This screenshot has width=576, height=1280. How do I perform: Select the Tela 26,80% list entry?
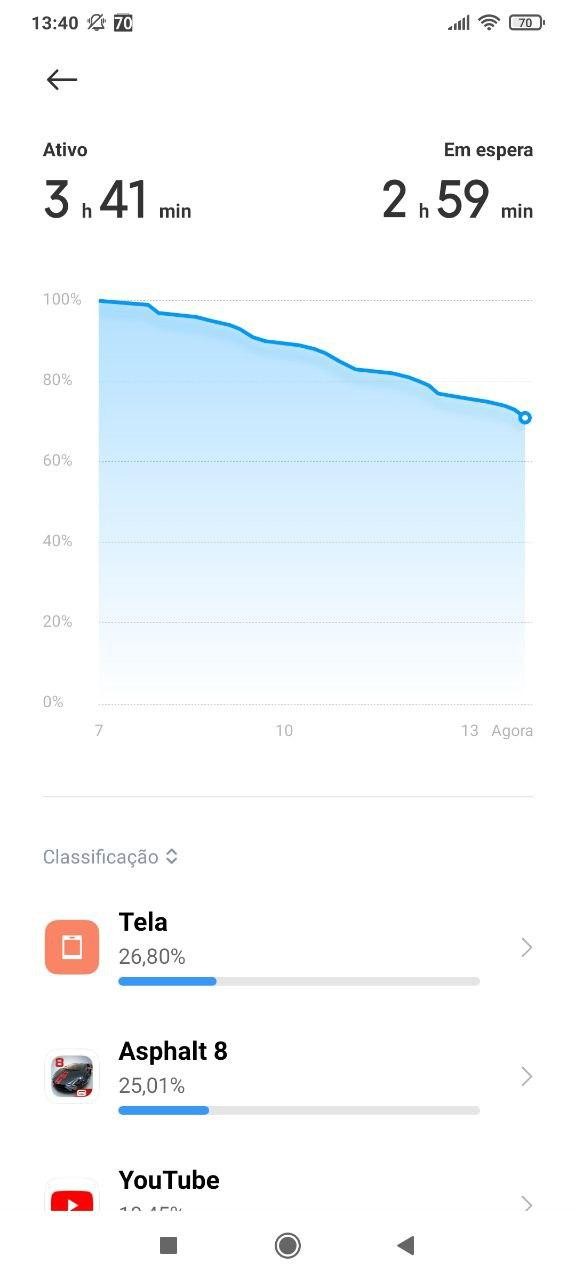288,947
